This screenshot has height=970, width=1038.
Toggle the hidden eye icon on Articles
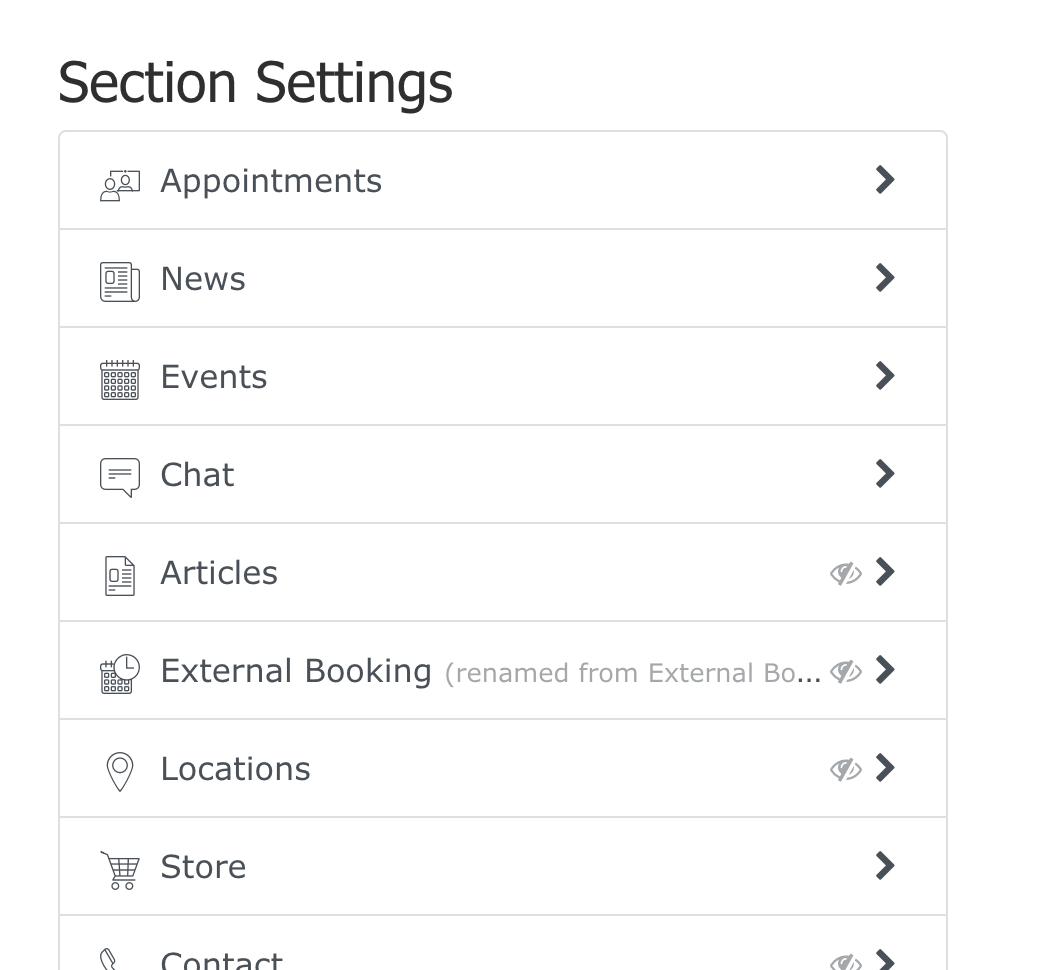coord(846,573)
